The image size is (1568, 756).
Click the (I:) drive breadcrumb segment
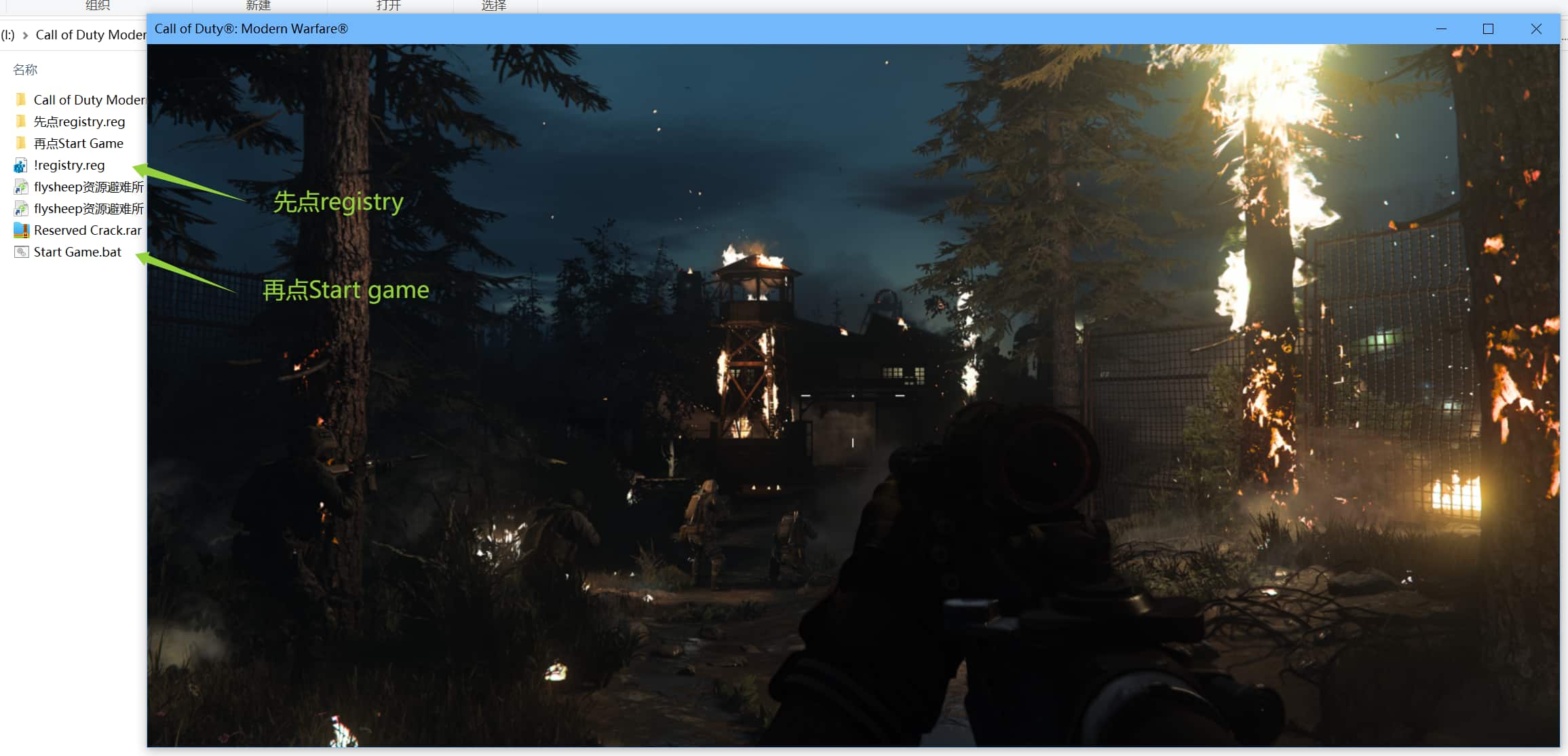(x=7, y=35)
